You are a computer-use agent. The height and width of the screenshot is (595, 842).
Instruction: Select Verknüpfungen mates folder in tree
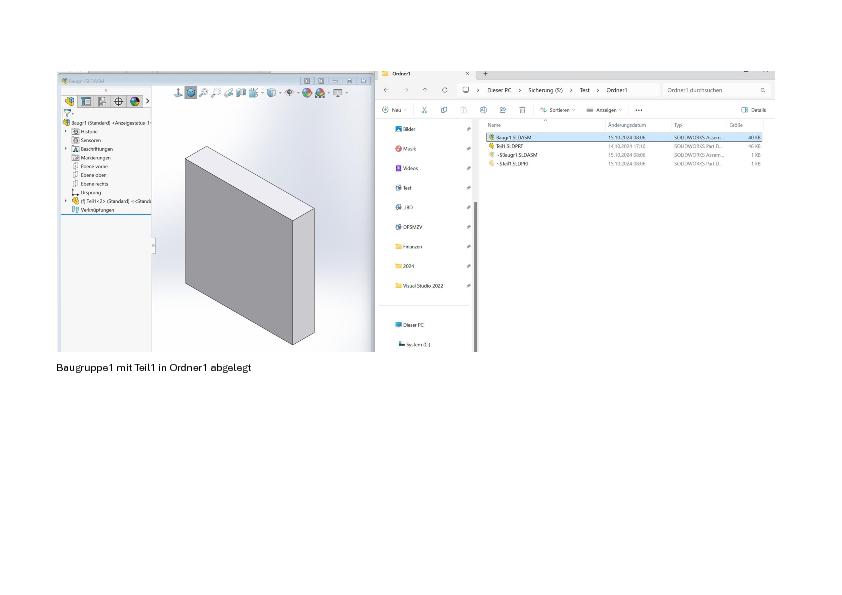click(x=93, y=210)
